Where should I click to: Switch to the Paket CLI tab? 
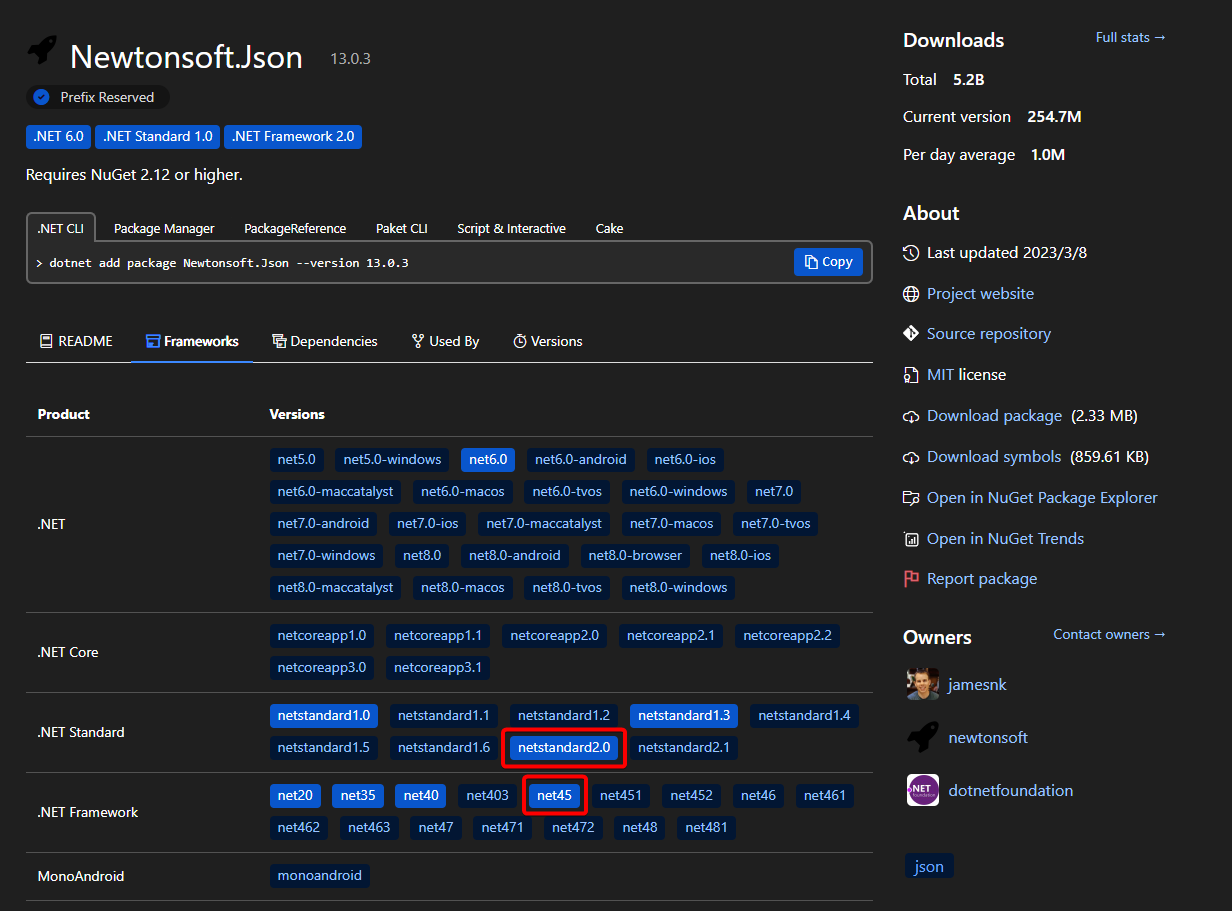tap(401, 228)
